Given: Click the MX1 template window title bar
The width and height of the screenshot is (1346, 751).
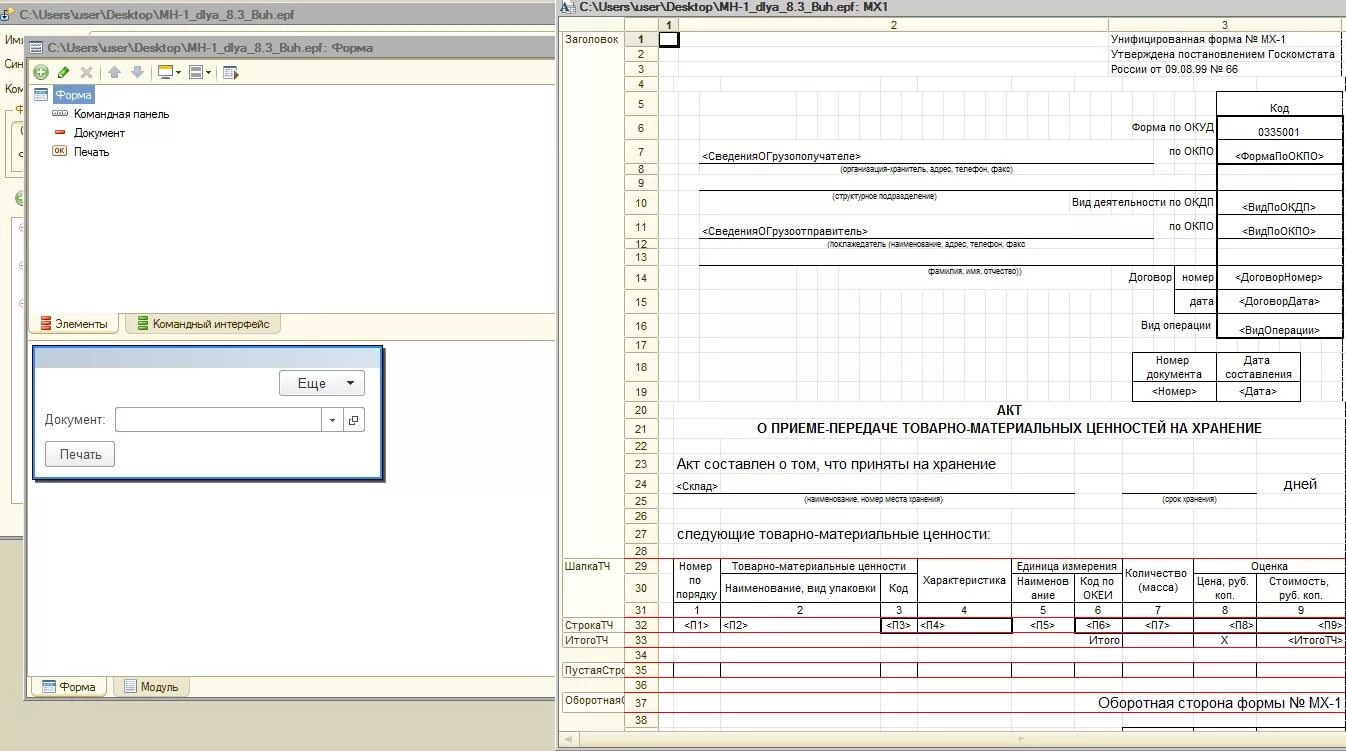Looking at the screenshot, I should pos(950,7).
